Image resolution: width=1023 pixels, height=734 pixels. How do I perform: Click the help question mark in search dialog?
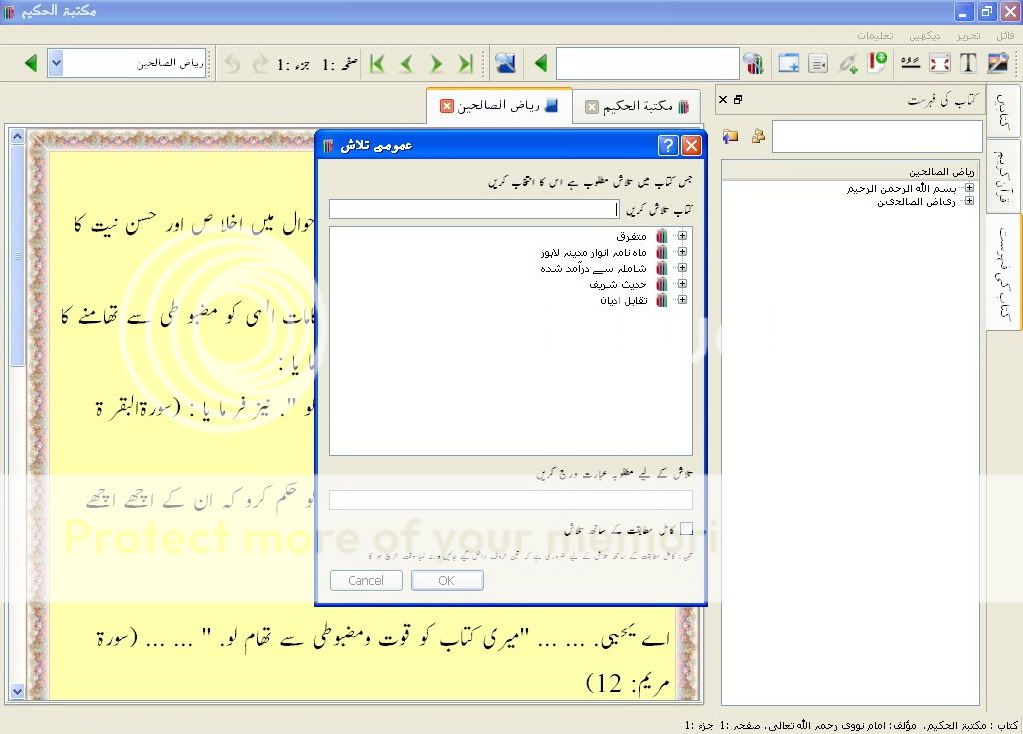[x=667, y=146]
